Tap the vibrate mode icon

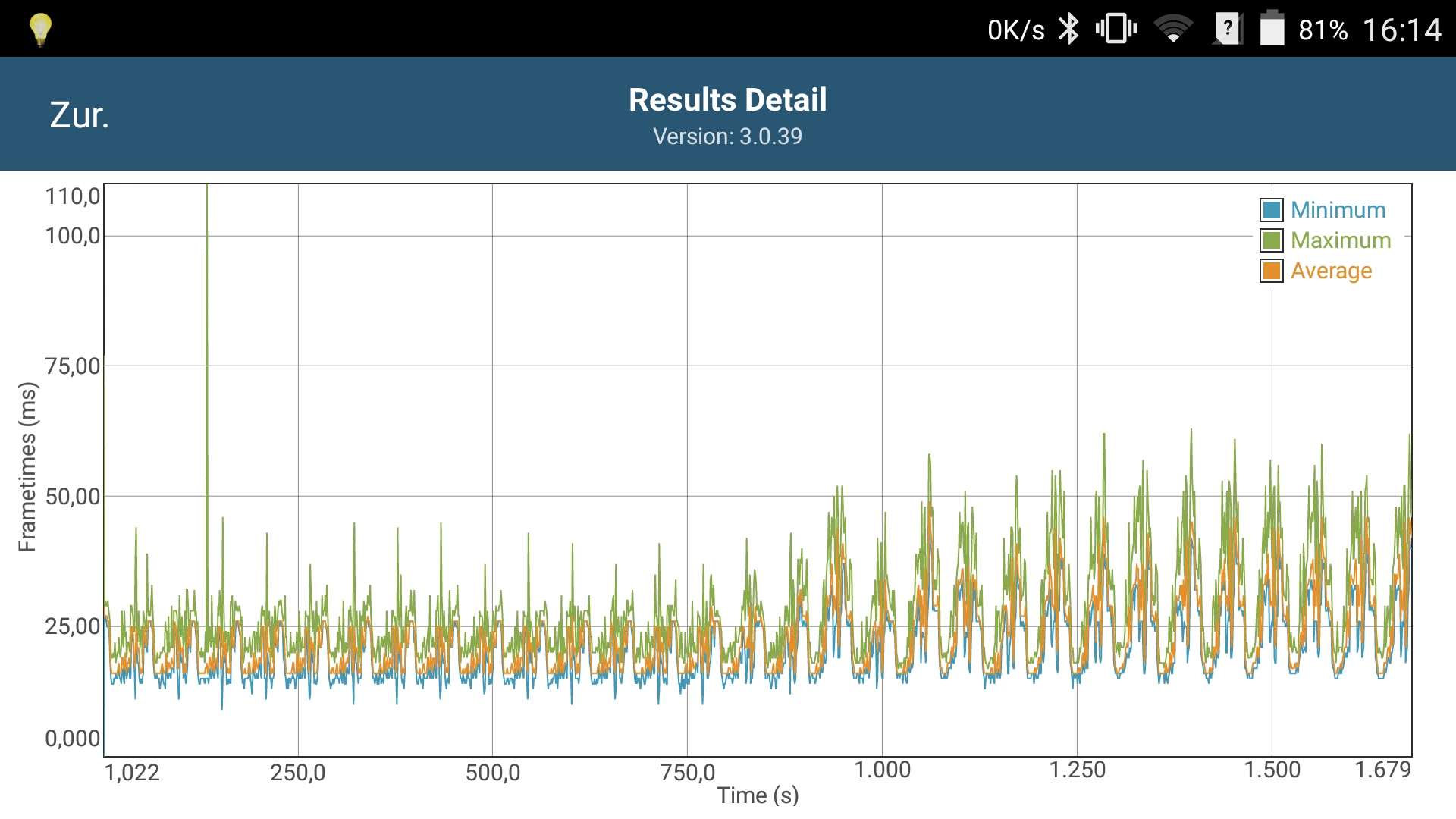click(1116, 30)
